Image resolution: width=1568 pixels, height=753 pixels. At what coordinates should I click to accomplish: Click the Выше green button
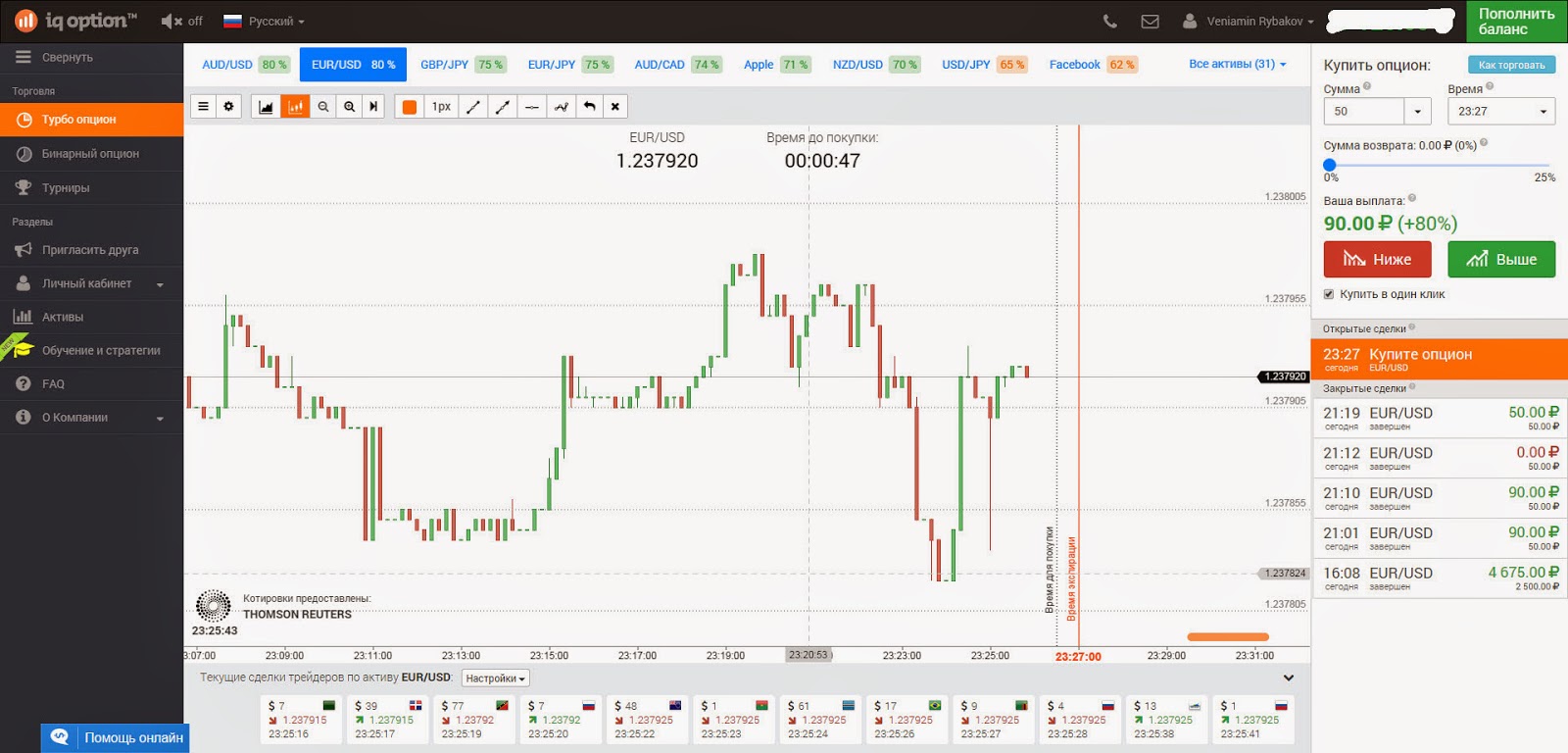[x=1501, y=259]
